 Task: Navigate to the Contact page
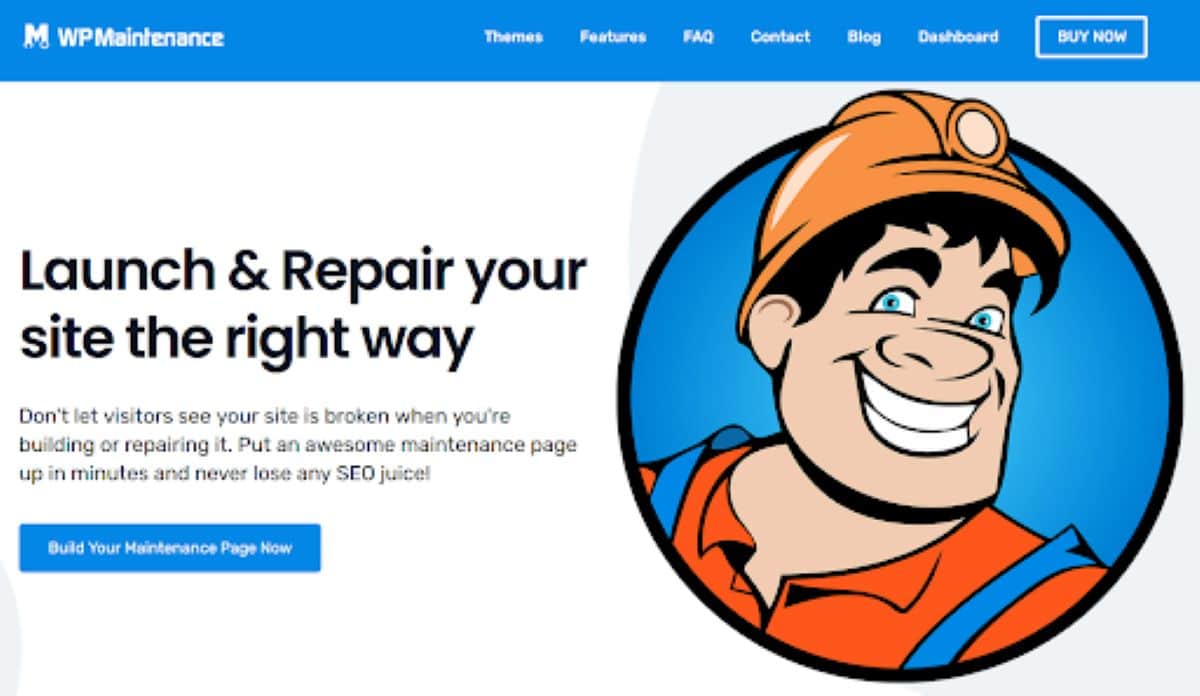click(780, 37)
